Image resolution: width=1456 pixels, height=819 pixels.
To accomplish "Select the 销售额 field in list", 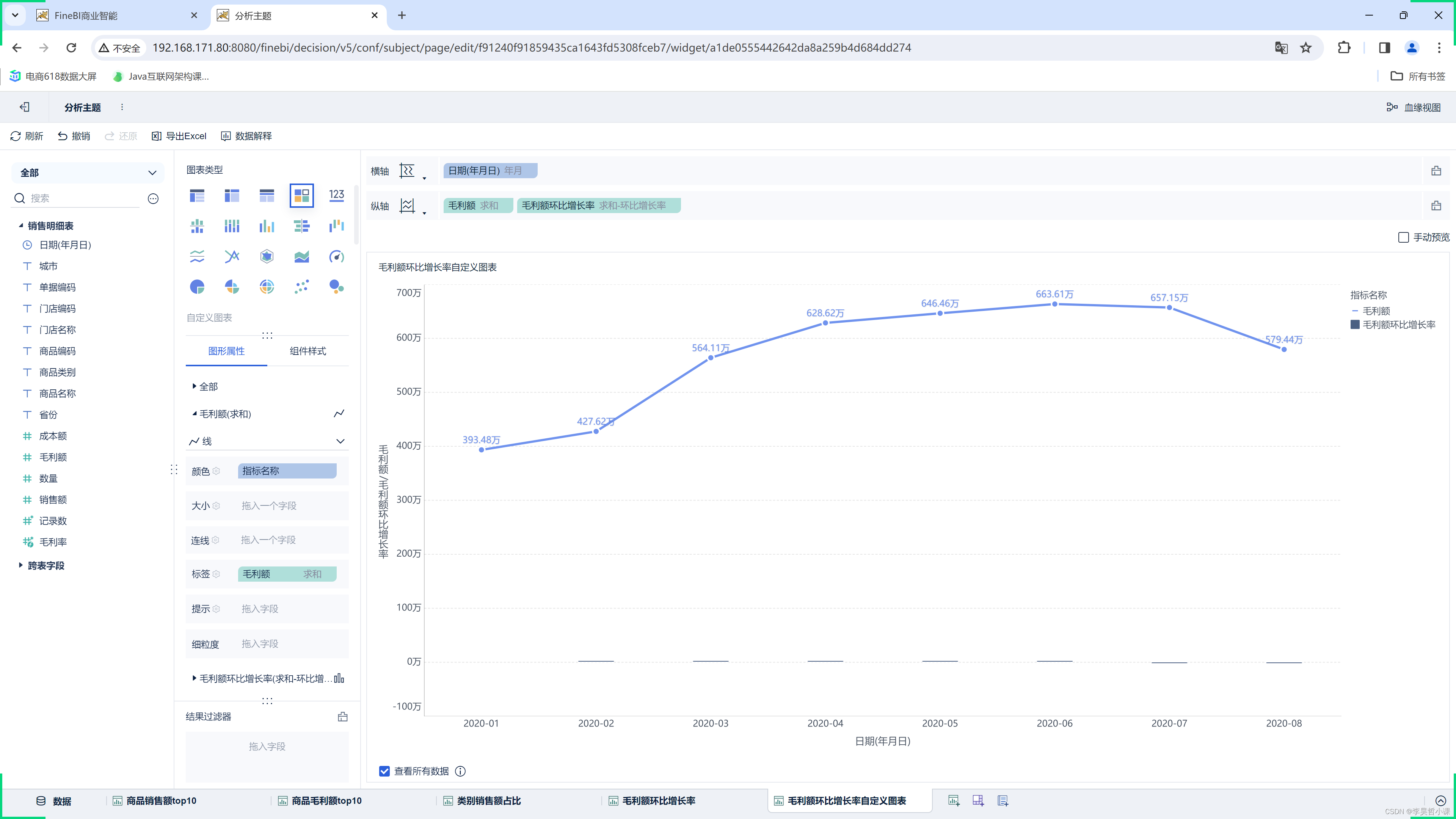I will 53,500.
